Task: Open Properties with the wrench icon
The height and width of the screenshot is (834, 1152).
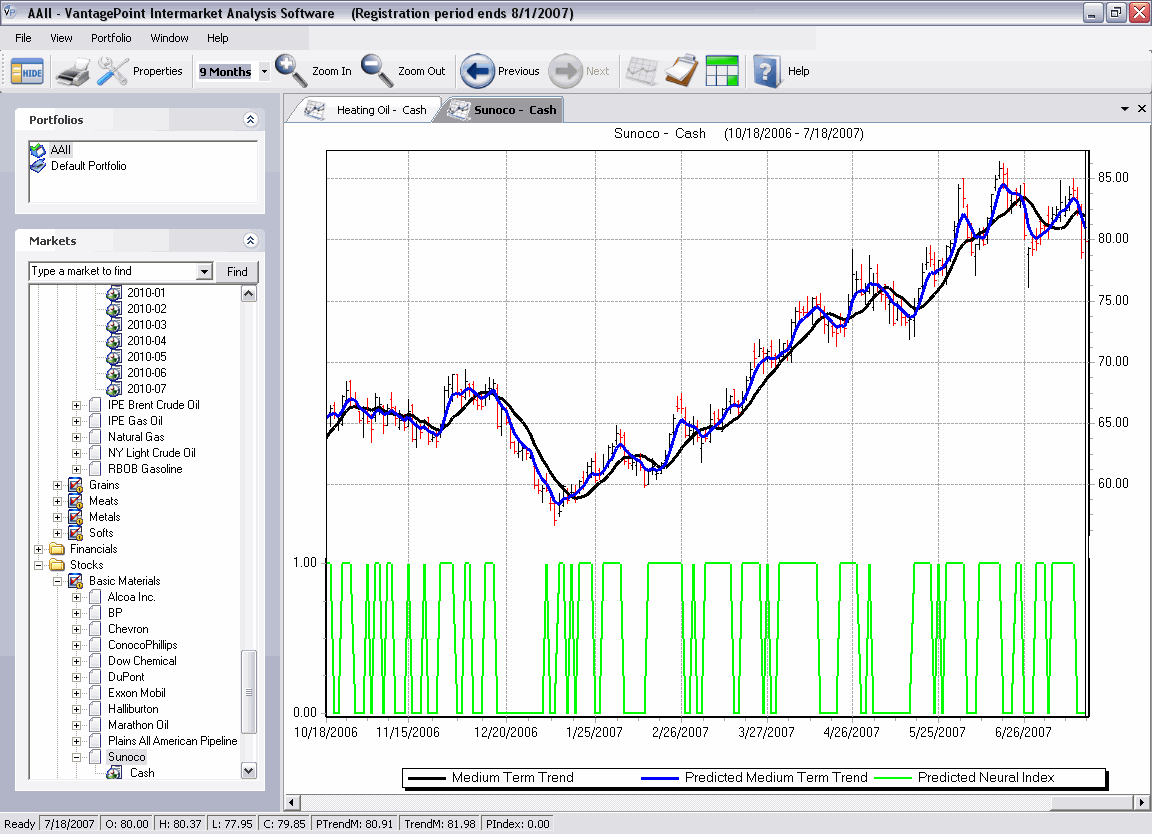Action: [x=113, y=71]
